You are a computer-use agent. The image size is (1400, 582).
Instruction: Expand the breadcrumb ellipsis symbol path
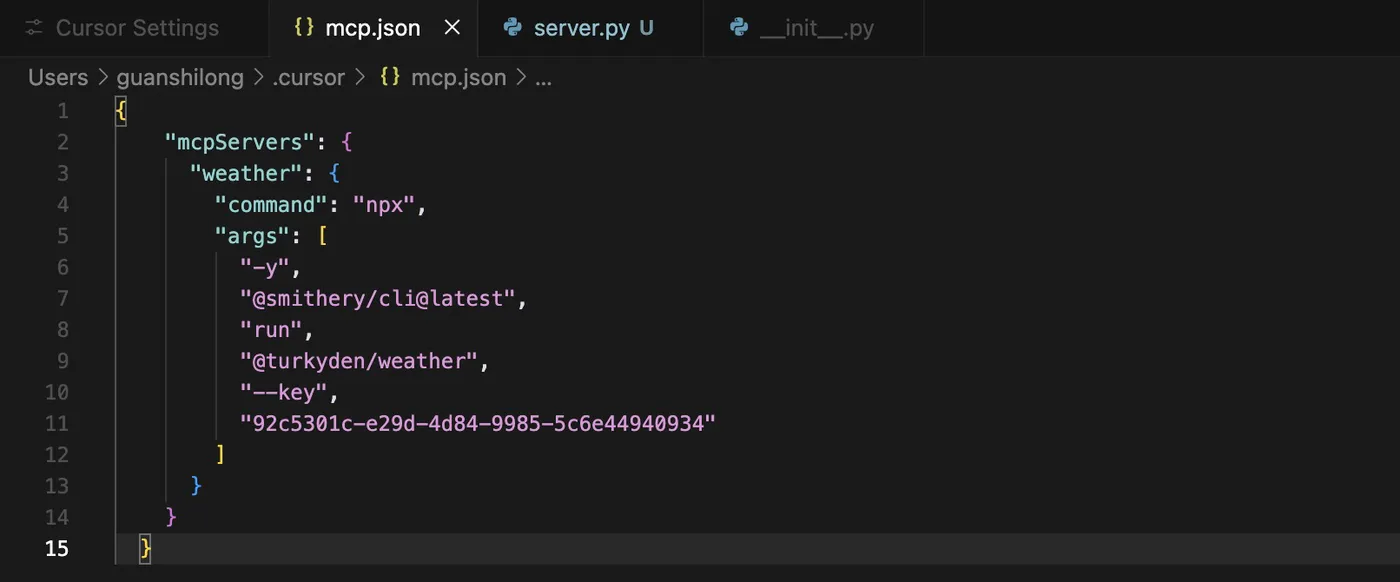[543, 78]
